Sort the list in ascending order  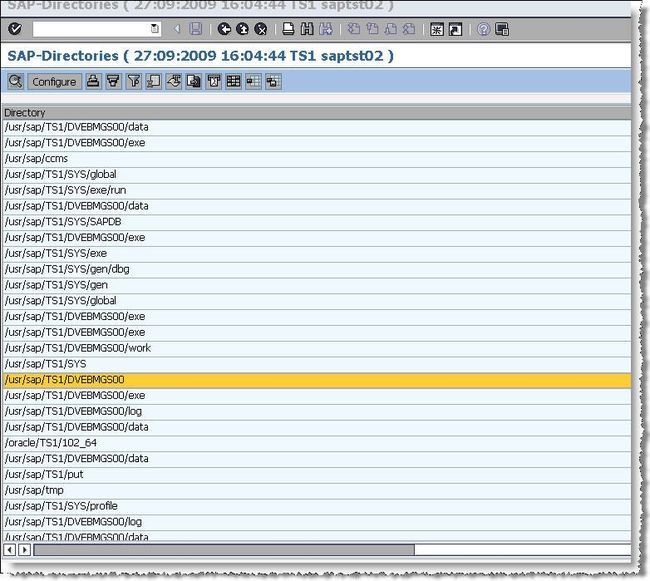pyautogui.click(x=93, y=81)
